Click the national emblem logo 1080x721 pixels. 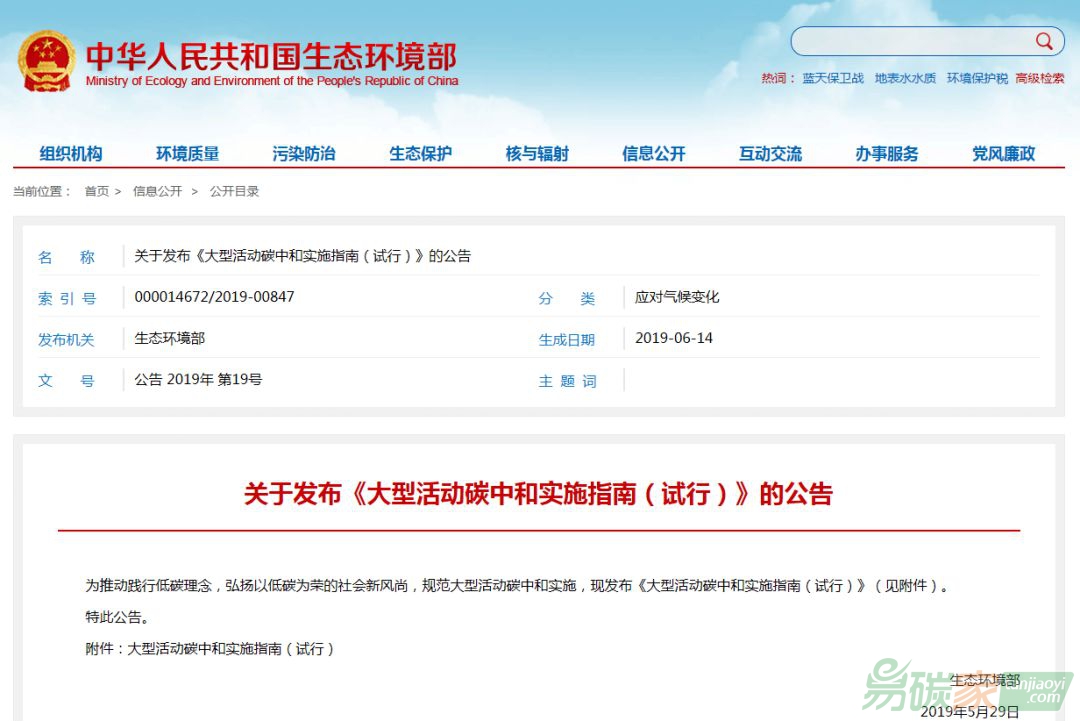tap(46, 61)
